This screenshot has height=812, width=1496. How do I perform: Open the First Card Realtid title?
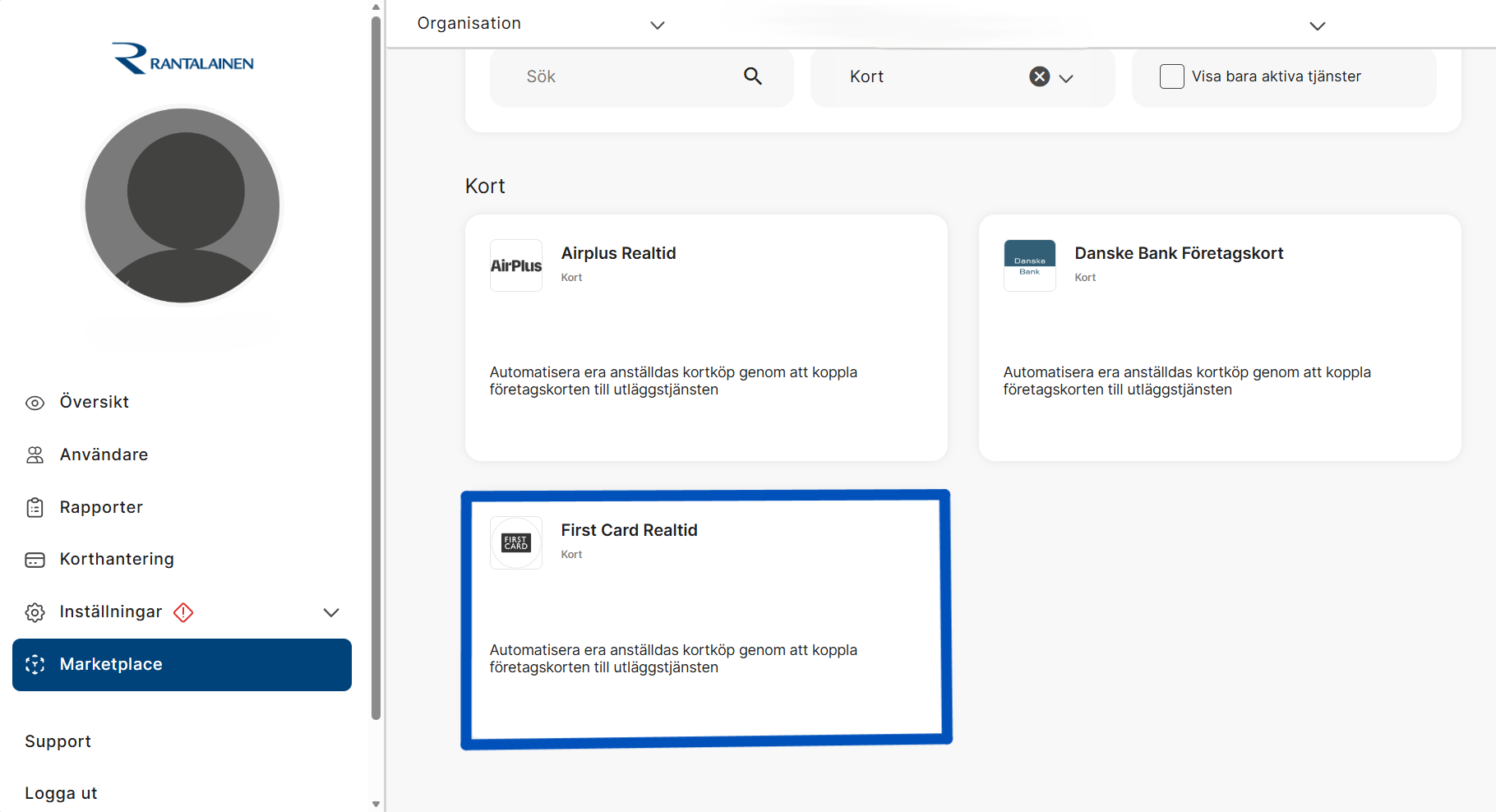point(629,530)
